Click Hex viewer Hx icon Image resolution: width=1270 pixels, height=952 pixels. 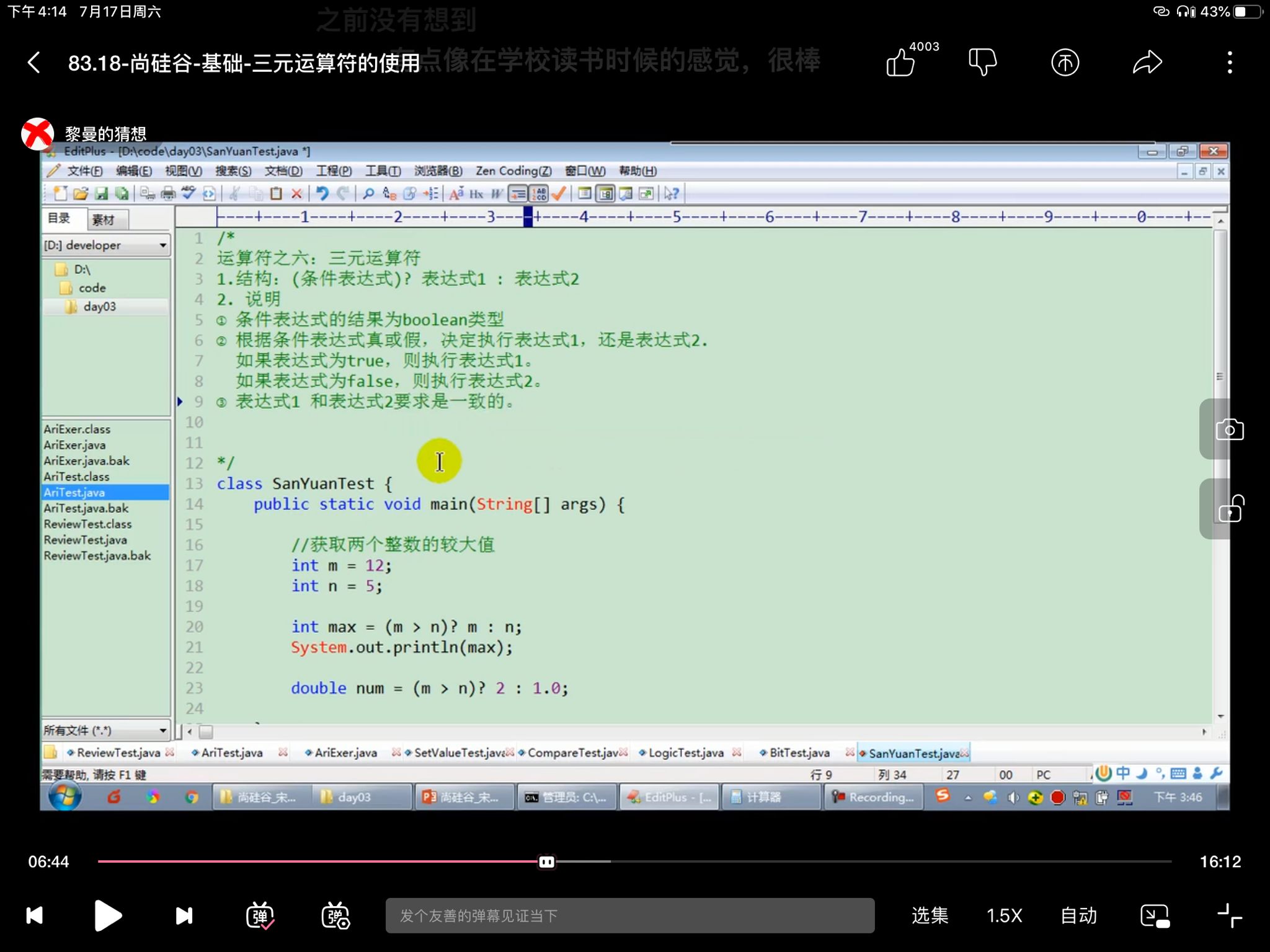tap(476, 194)
